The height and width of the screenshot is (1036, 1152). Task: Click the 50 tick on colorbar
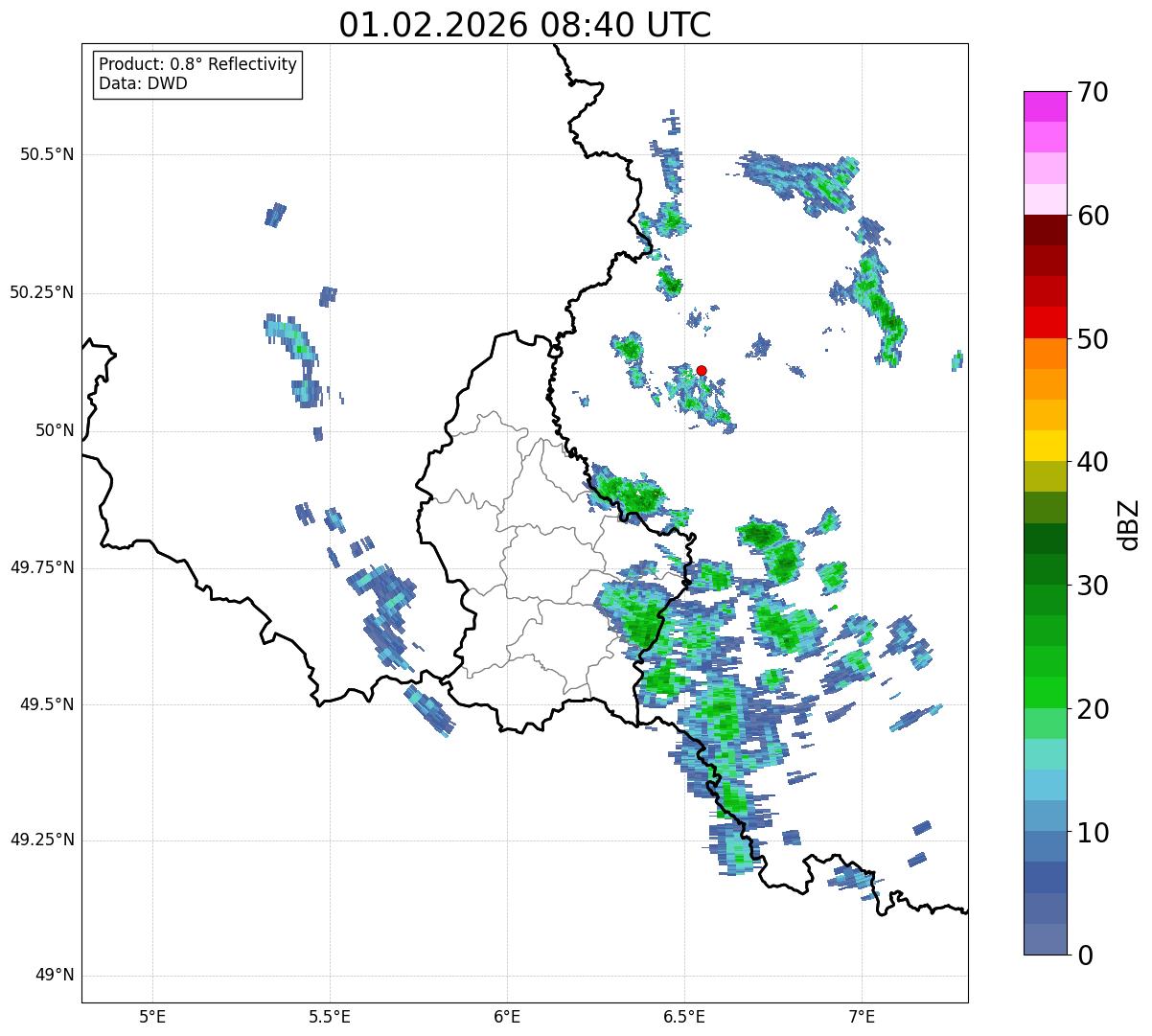point(1093,339)
